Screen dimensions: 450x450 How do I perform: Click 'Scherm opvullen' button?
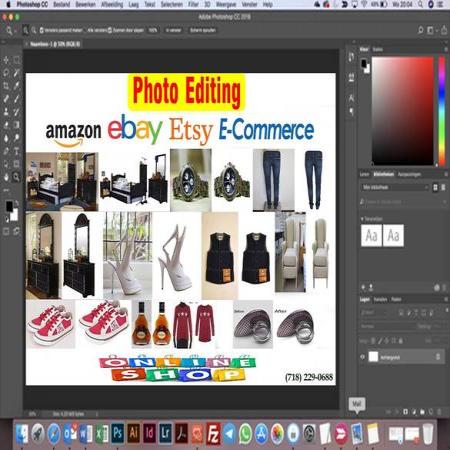coord(203,30)
